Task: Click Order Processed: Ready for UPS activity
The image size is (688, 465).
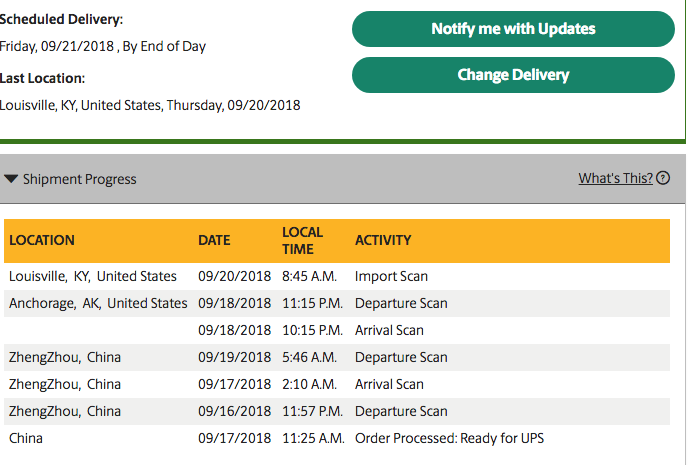Action: coord(449,438)
